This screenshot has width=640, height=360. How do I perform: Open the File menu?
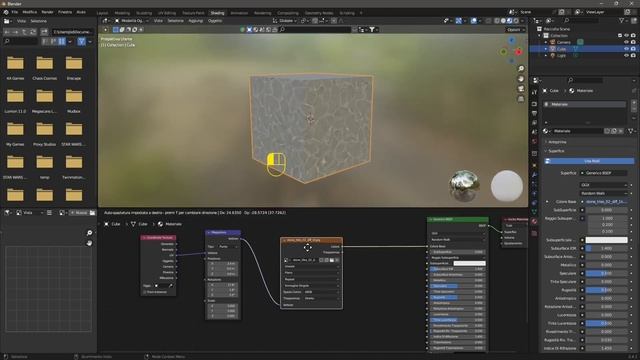(15, 12)
